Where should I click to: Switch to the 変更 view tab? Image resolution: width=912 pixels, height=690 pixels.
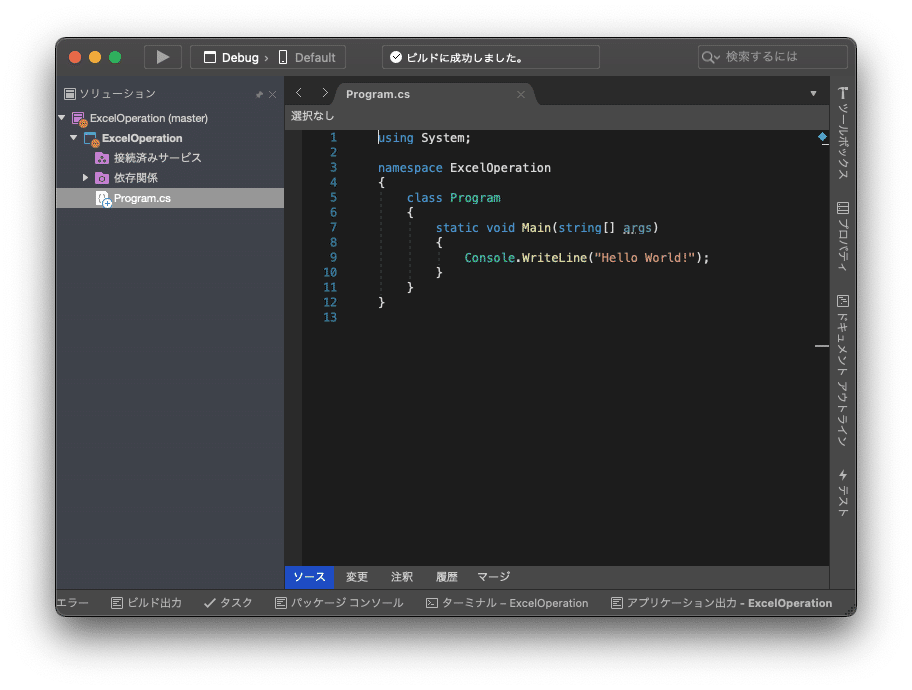[x=357, y=577]
